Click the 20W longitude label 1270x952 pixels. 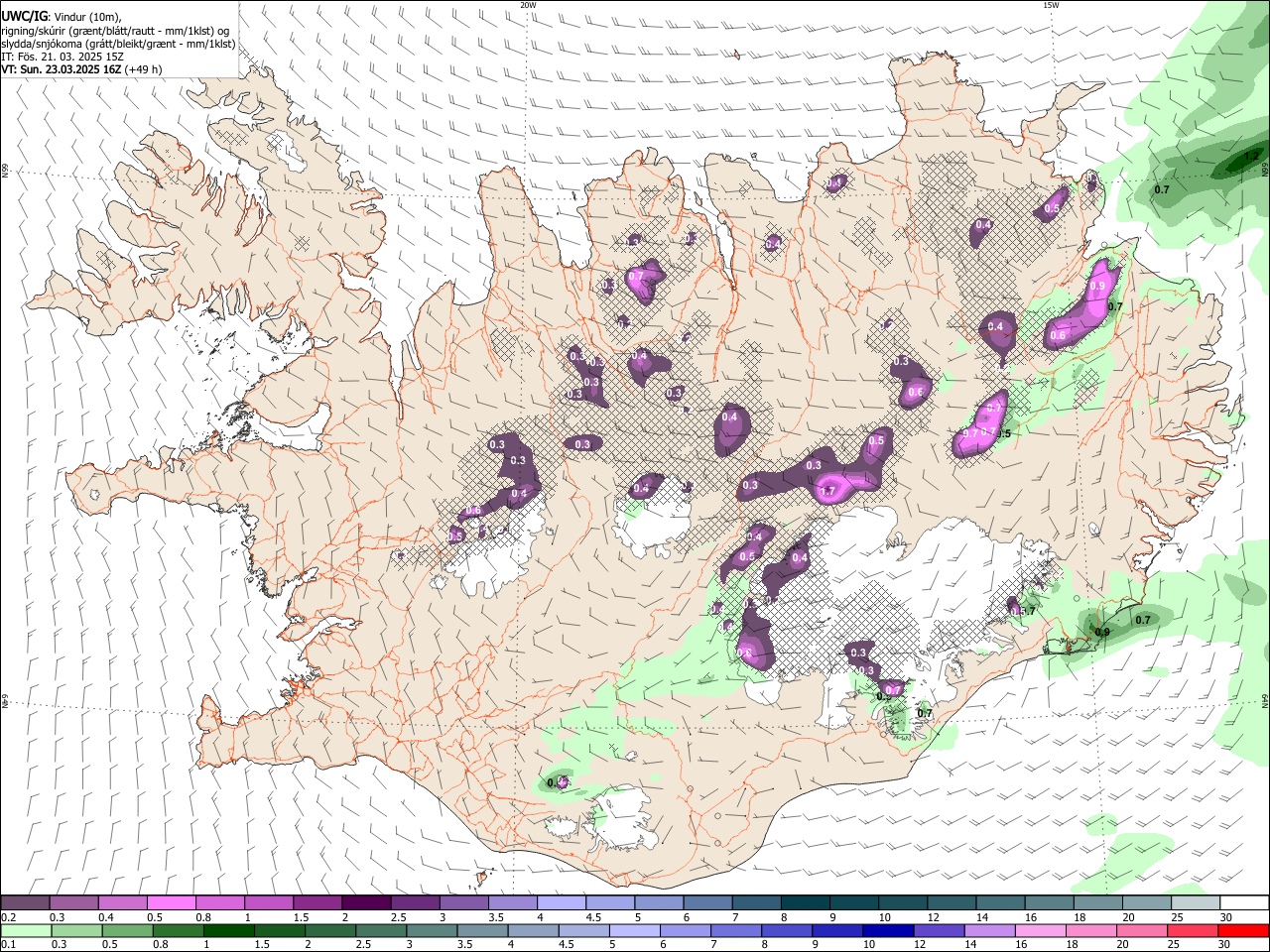coord(529,5)
